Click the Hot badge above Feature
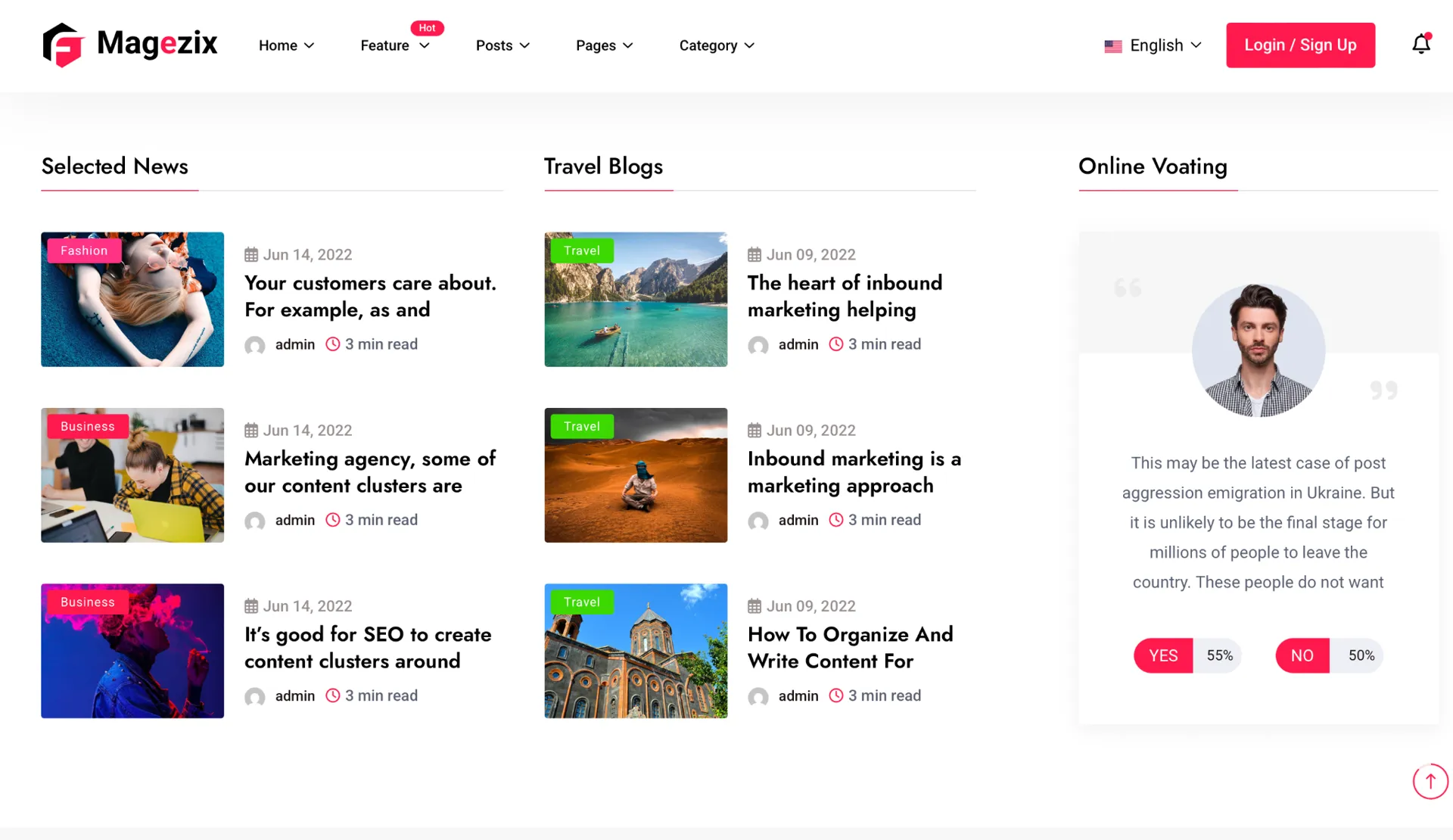This screenshot has height=840, width=1453. click(x=427, y=28)
